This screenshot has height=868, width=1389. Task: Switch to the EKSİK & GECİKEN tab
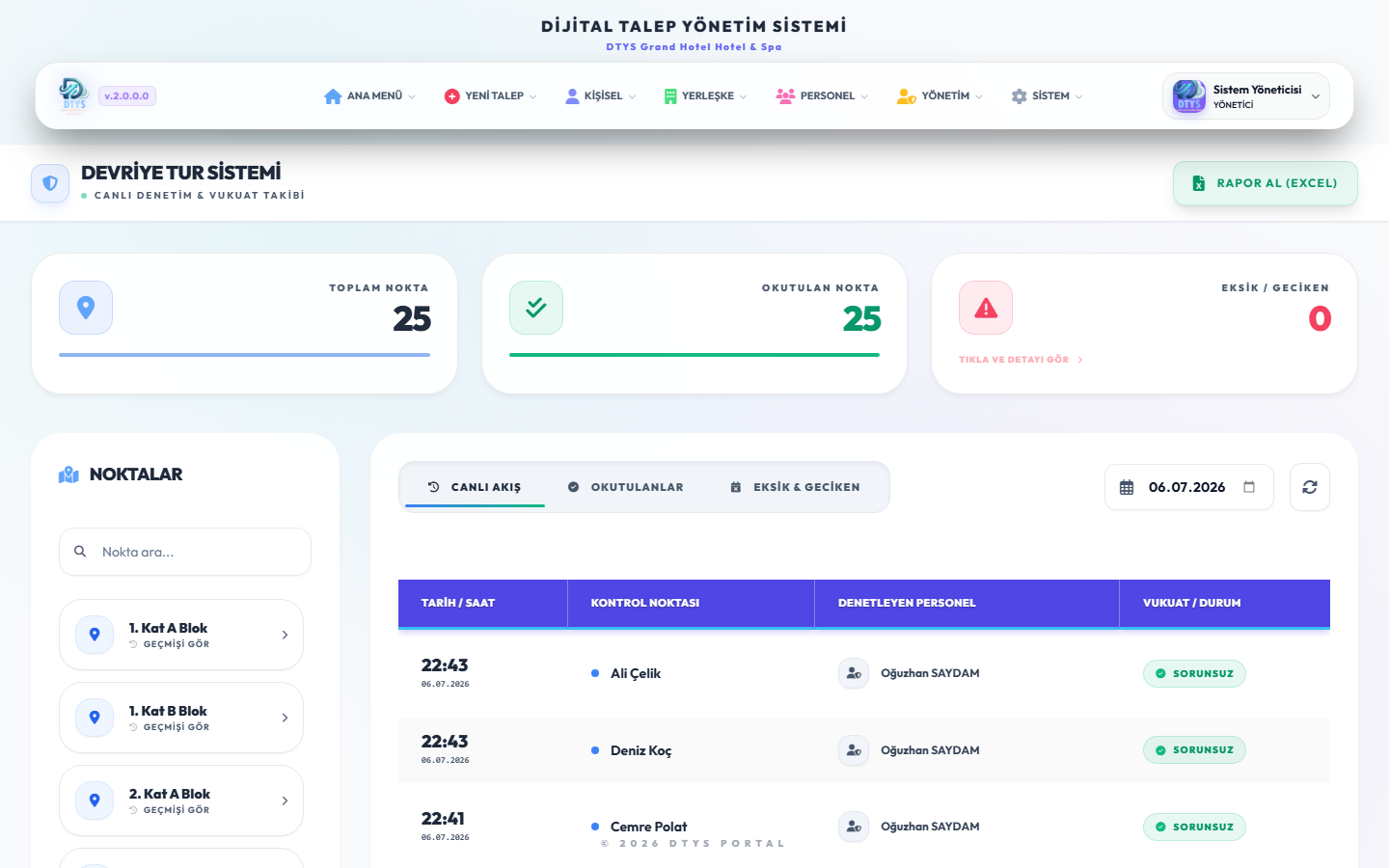click(795, 487)
